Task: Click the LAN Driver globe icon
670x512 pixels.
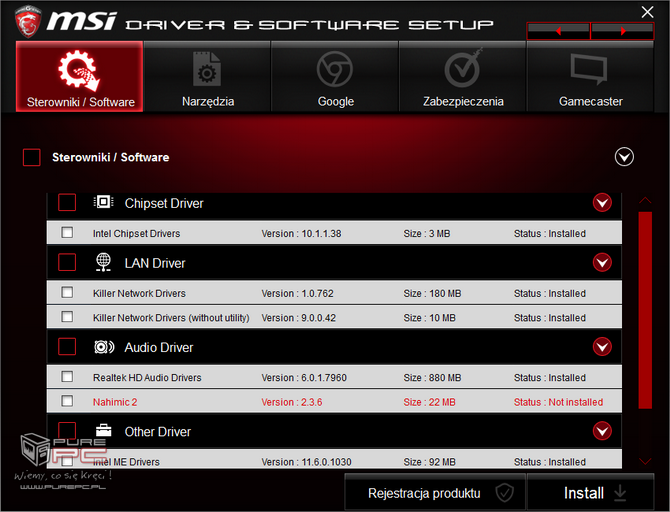Action: click(x=103, y=262)
